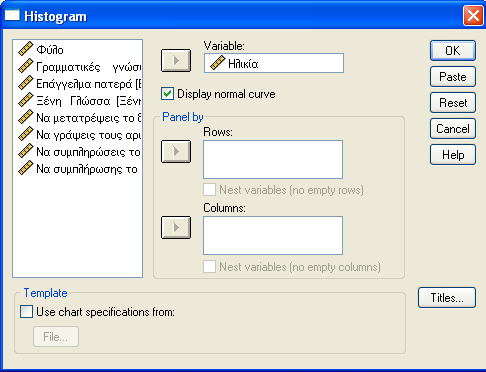The image size is (486, 372).
Task: Toggle Nest variables (no empty rows) checkbox
Action: (x=209, y=190)
